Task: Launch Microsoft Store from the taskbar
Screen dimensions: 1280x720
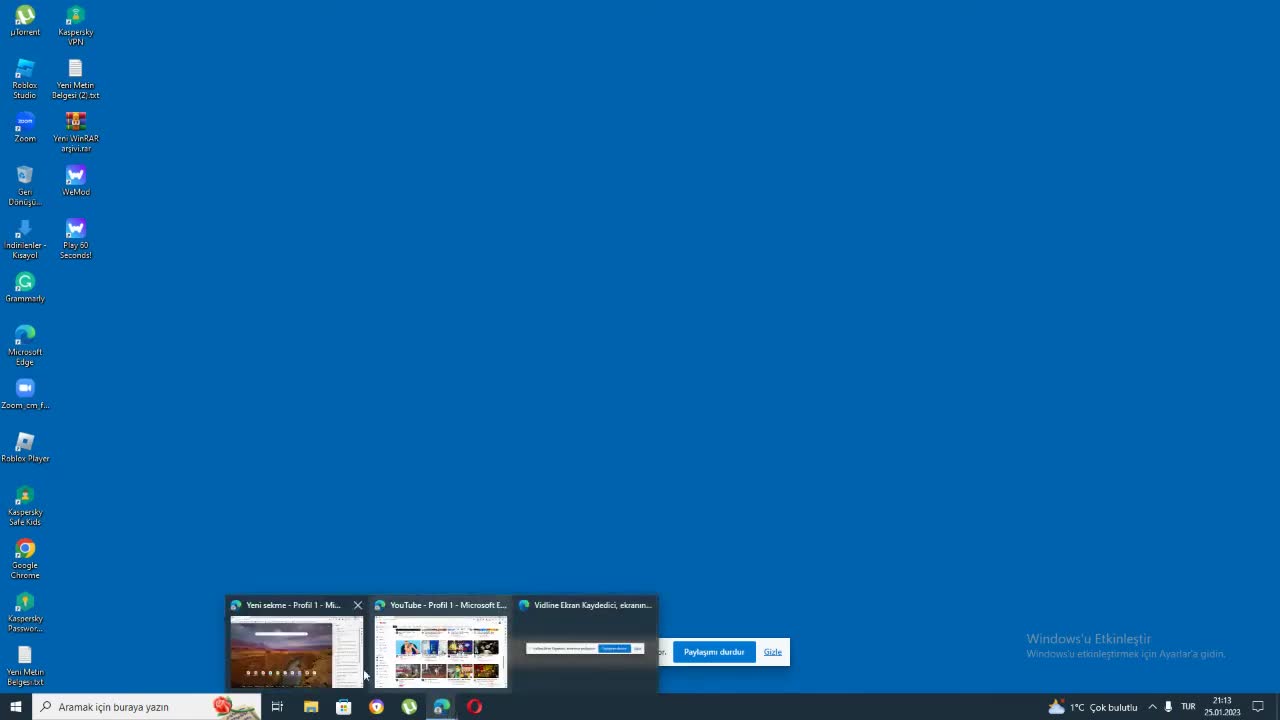Action: [x=343, y=707]
